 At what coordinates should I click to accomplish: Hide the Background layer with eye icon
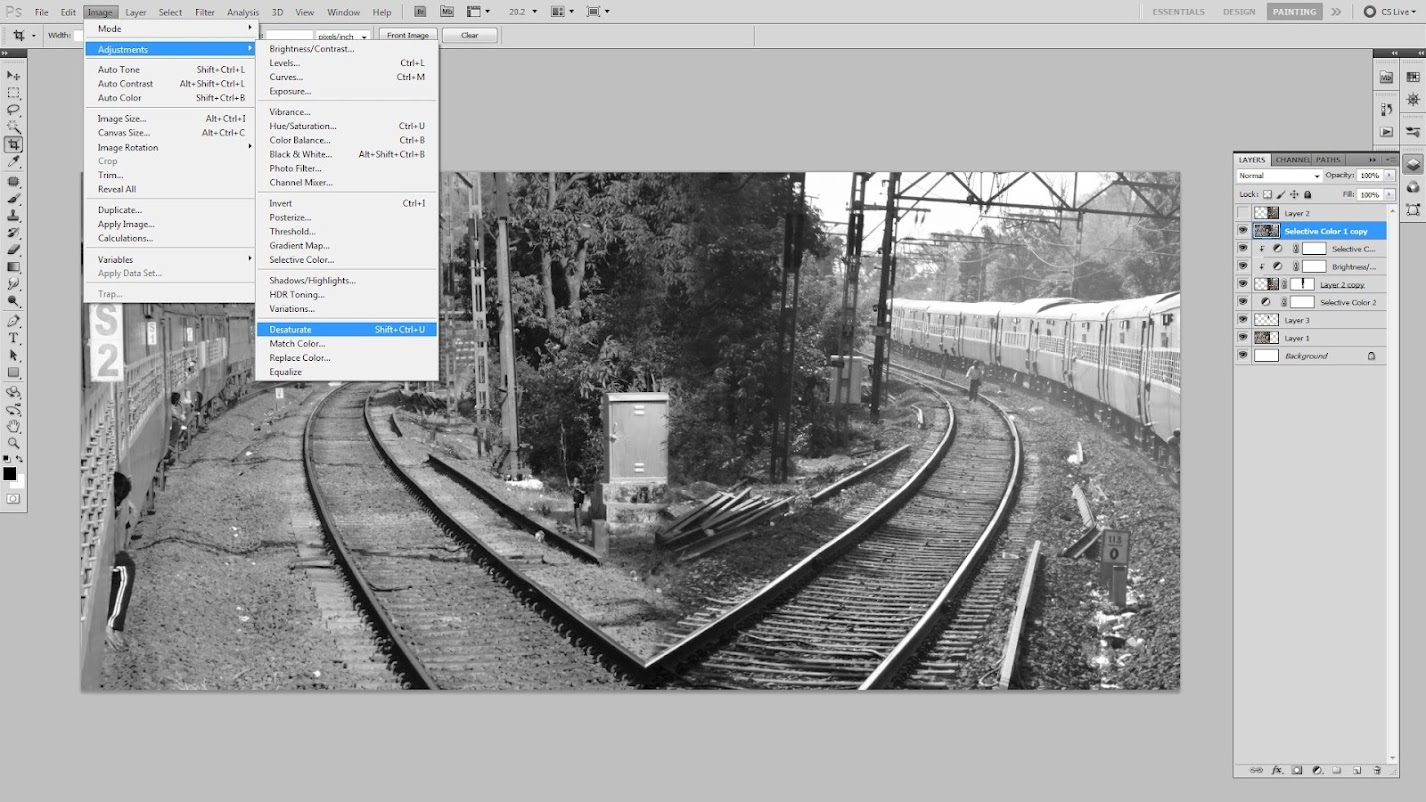(1243, 356)
